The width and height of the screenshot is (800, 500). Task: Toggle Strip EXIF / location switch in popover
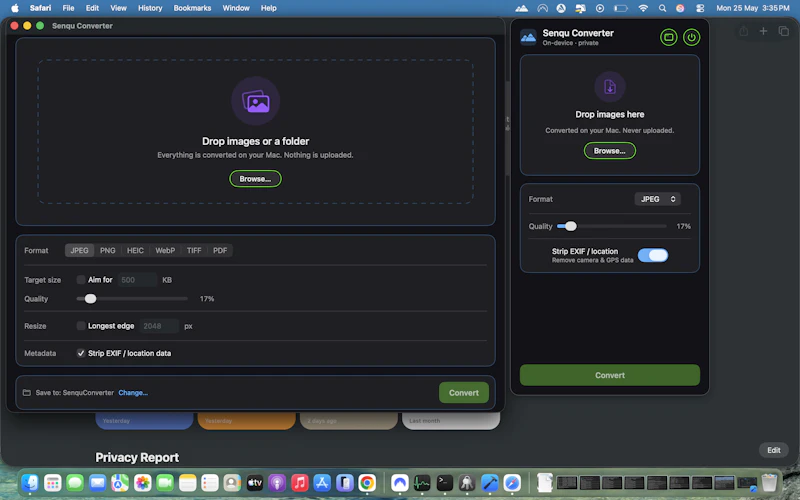[x=653, y=255]
